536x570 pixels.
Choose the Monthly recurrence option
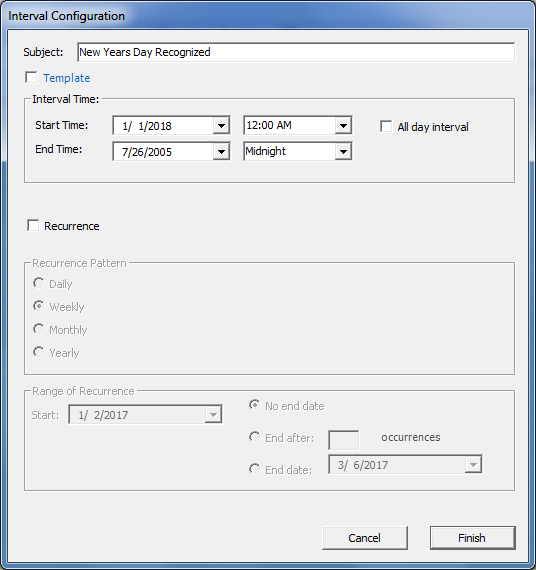tap(39, 329)
